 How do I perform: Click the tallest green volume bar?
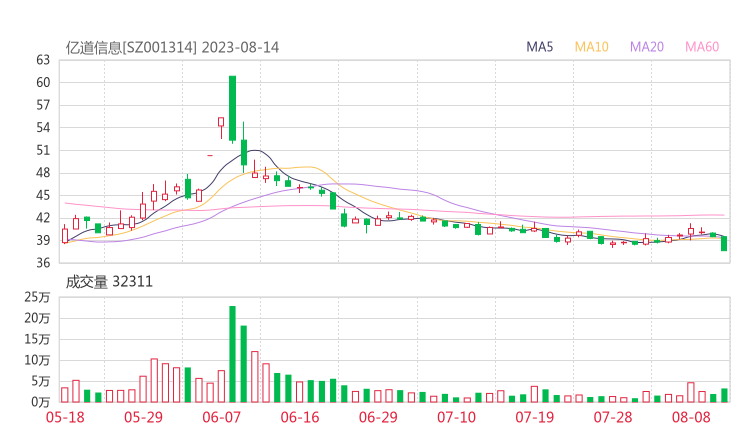click(x=232, y=354)
